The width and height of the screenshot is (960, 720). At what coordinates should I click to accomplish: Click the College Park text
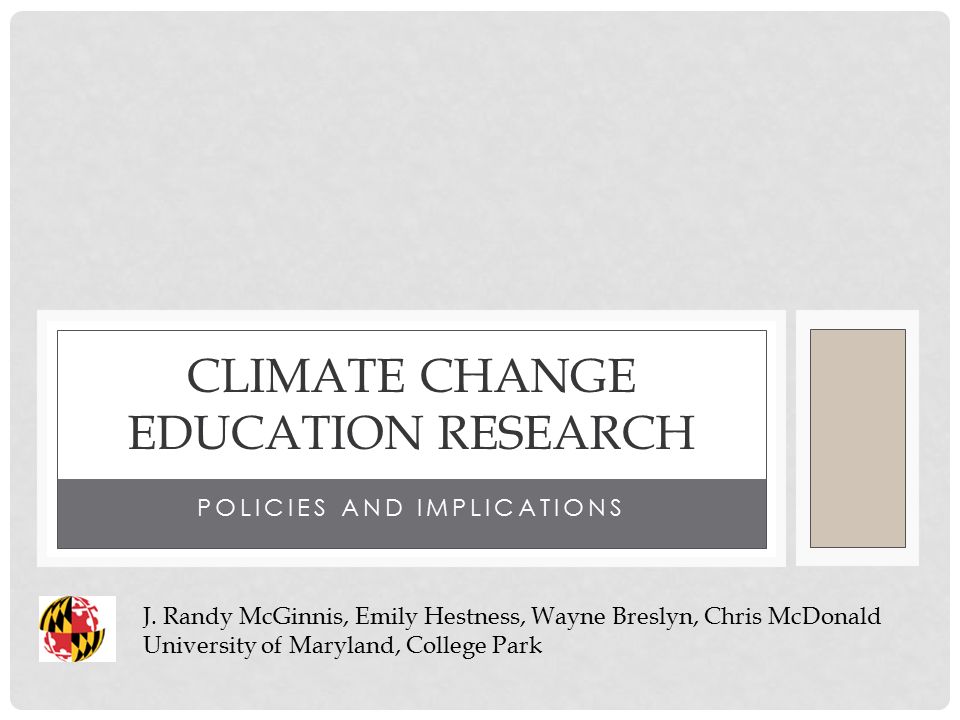474,645
